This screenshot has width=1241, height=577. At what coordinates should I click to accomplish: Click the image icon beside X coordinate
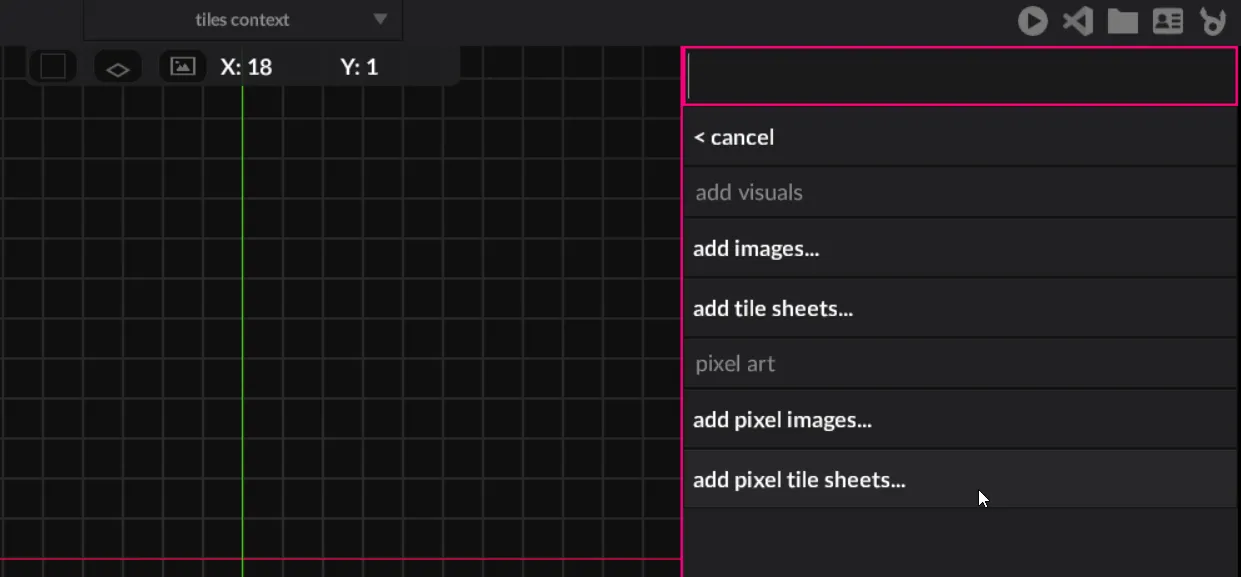(183, 67)
